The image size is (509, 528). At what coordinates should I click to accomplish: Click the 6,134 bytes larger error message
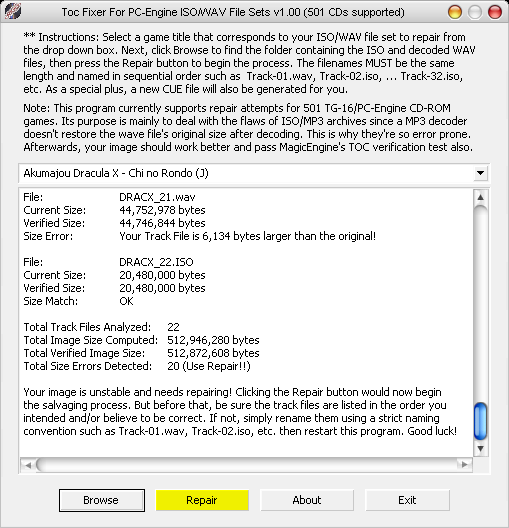coord(247,236)
